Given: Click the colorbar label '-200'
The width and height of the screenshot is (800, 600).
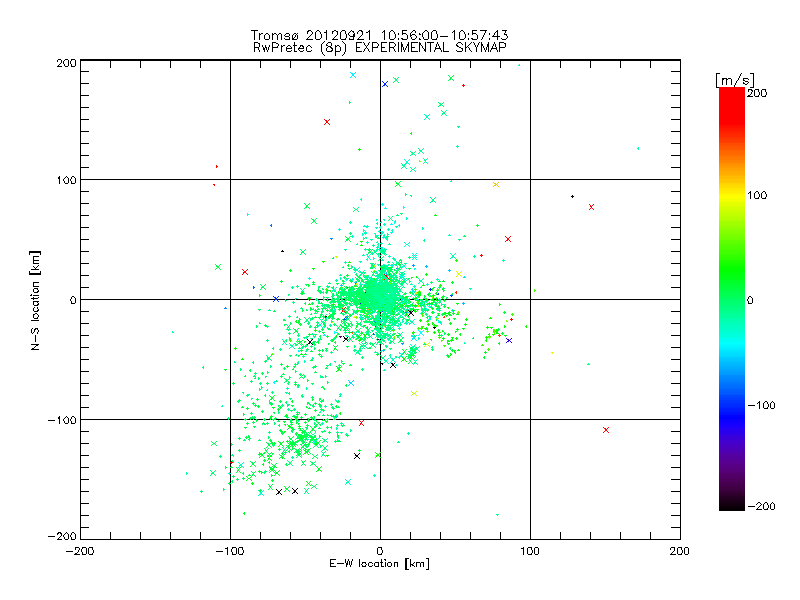Looking at the screenshot, I should tap(761, 506).
